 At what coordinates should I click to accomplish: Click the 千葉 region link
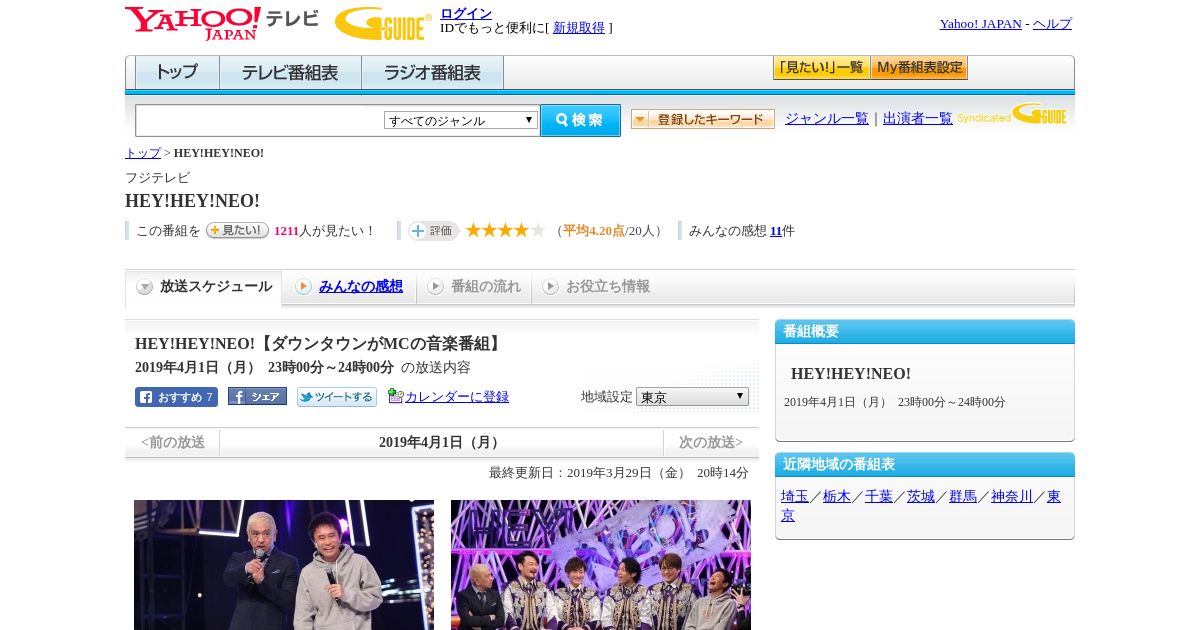click(879, 496)
